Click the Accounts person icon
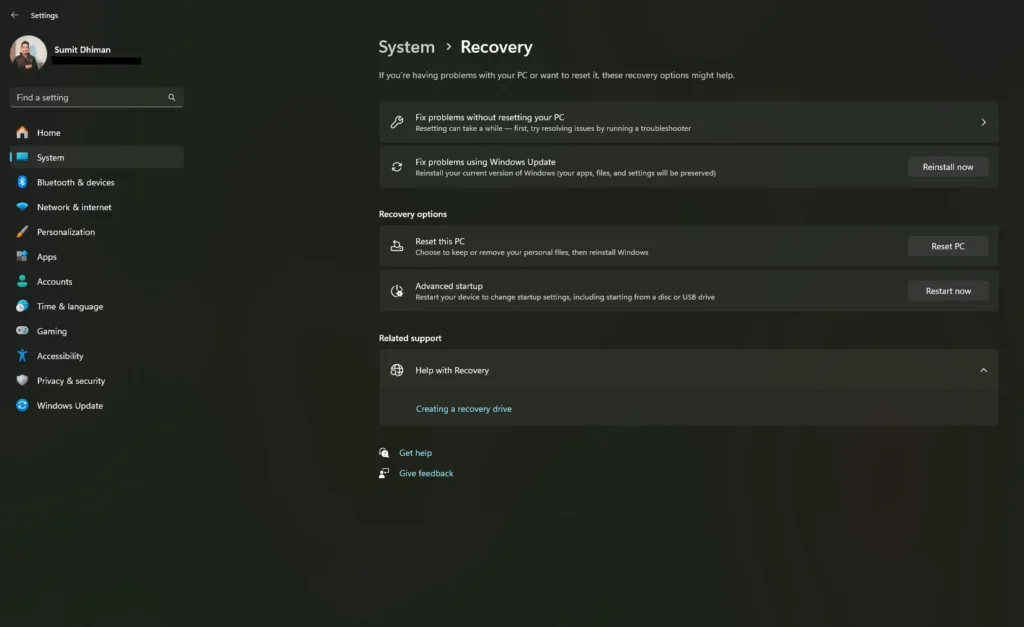 click(22, 281)
